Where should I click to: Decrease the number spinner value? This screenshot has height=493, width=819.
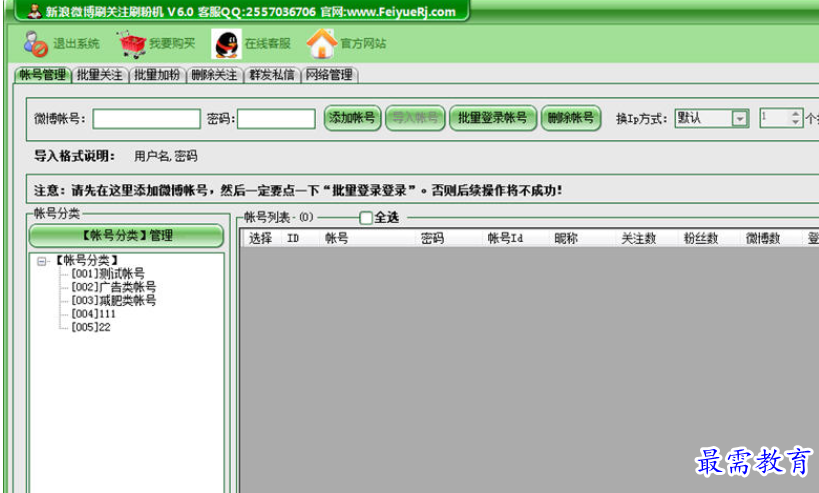point(795,123)
